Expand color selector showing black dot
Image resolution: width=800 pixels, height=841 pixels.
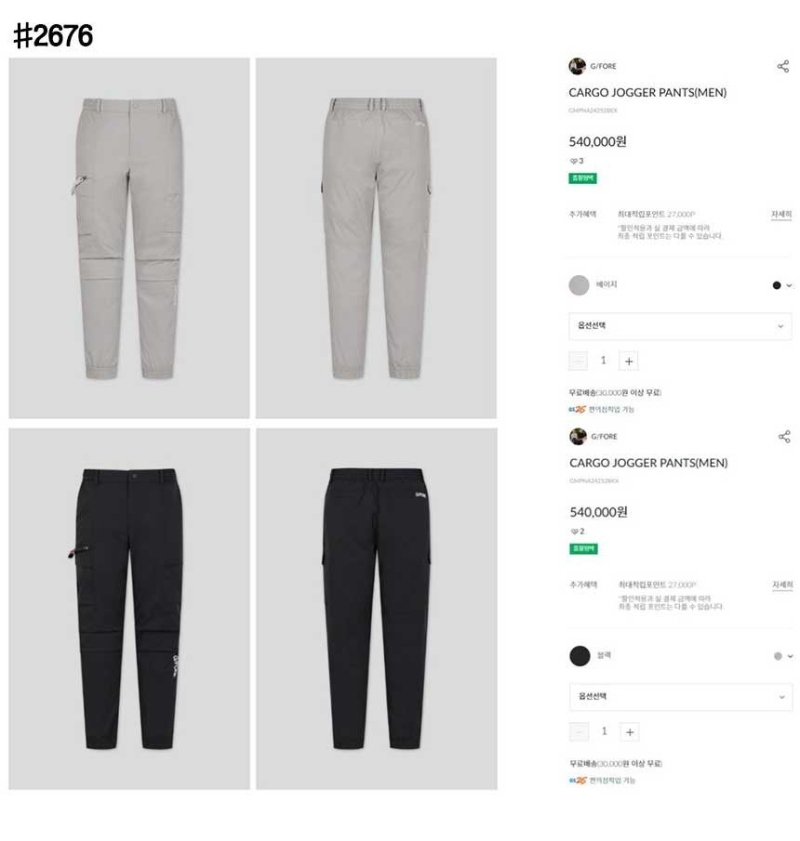tap(782, 285)
